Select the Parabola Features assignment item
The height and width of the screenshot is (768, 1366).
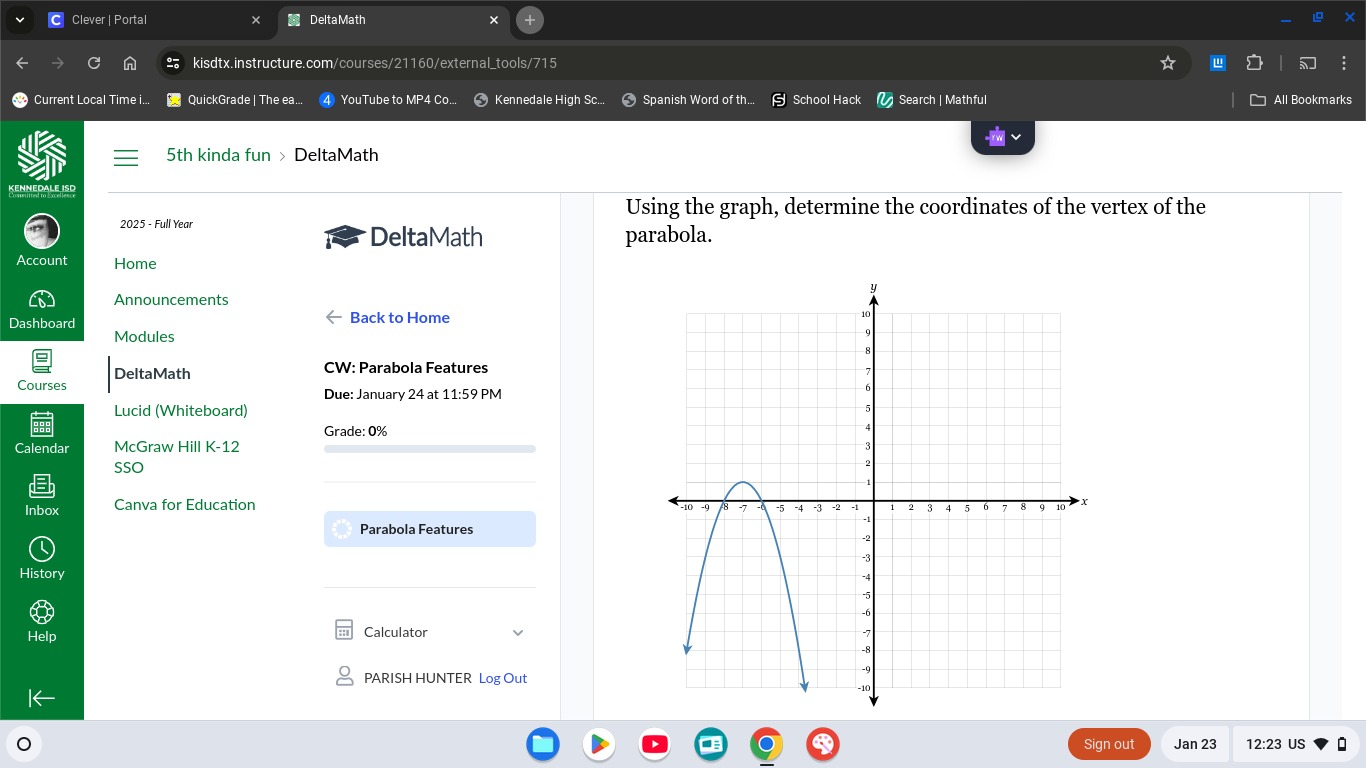coord(430,529)
